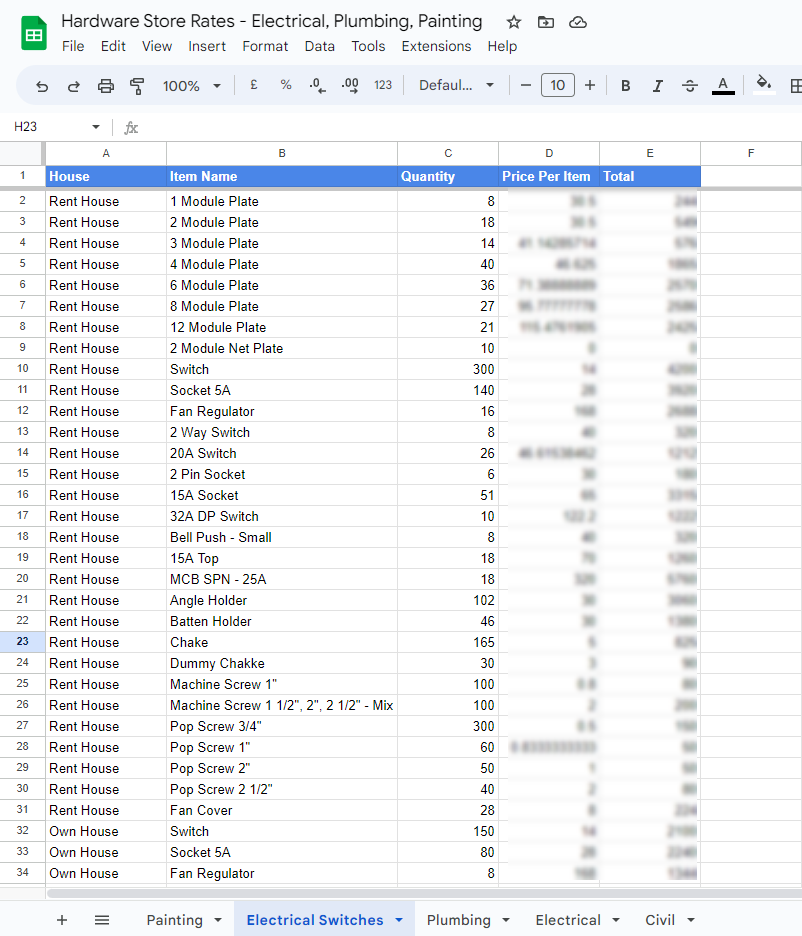The width and height of the screenshot is (802, 936).
Task: Click the undo arrow icon
Action: (x=42, y=86)
